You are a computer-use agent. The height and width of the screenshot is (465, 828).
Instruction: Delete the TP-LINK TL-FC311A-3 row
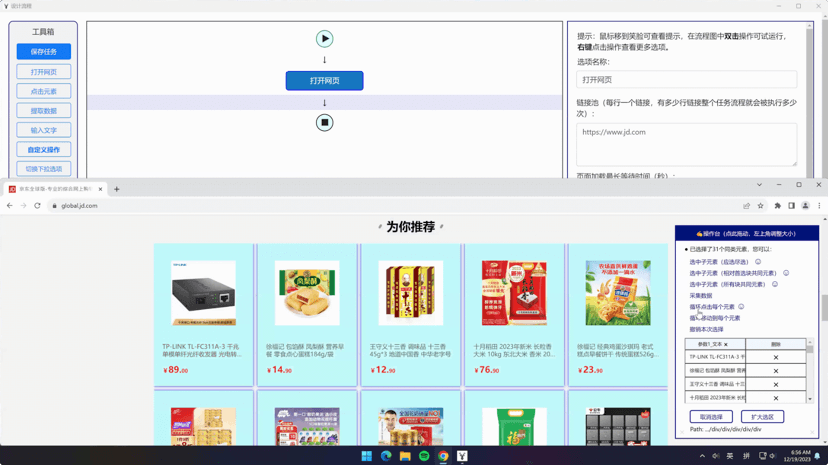[776, 357]
